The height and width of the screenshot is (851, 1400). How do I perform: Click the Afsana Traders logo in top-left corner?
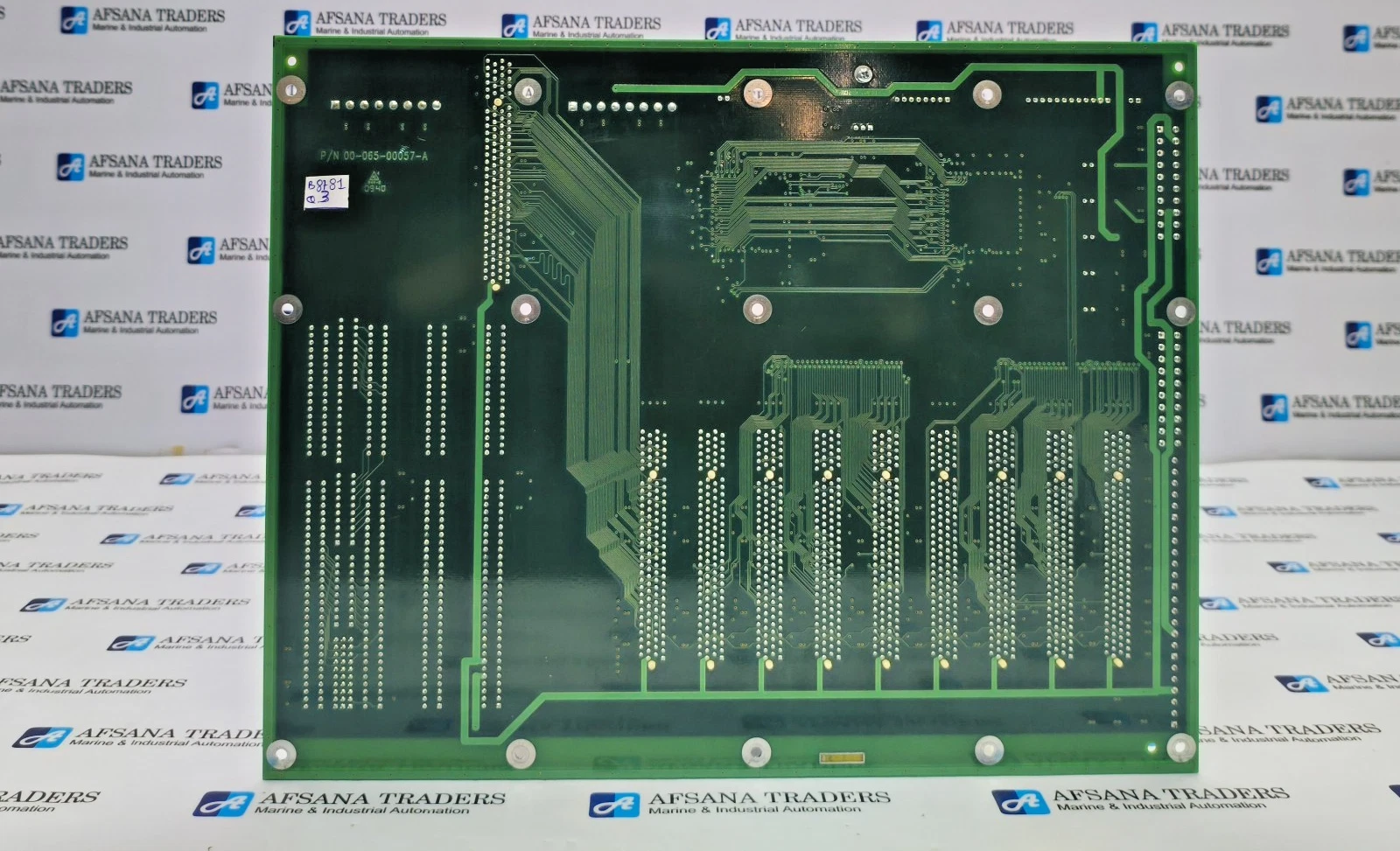73,20
